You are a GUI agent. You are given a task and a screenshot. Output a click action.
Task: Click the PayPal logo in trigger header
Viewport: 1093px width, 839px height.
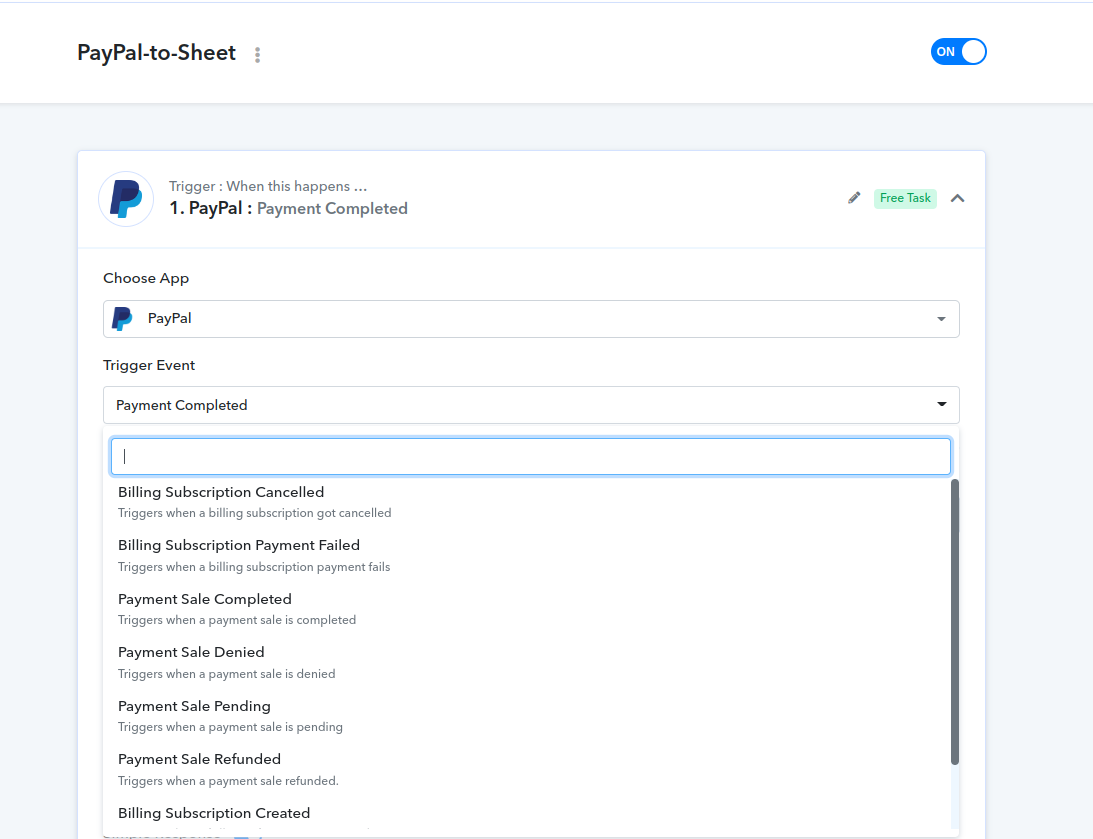coord(126,199)
